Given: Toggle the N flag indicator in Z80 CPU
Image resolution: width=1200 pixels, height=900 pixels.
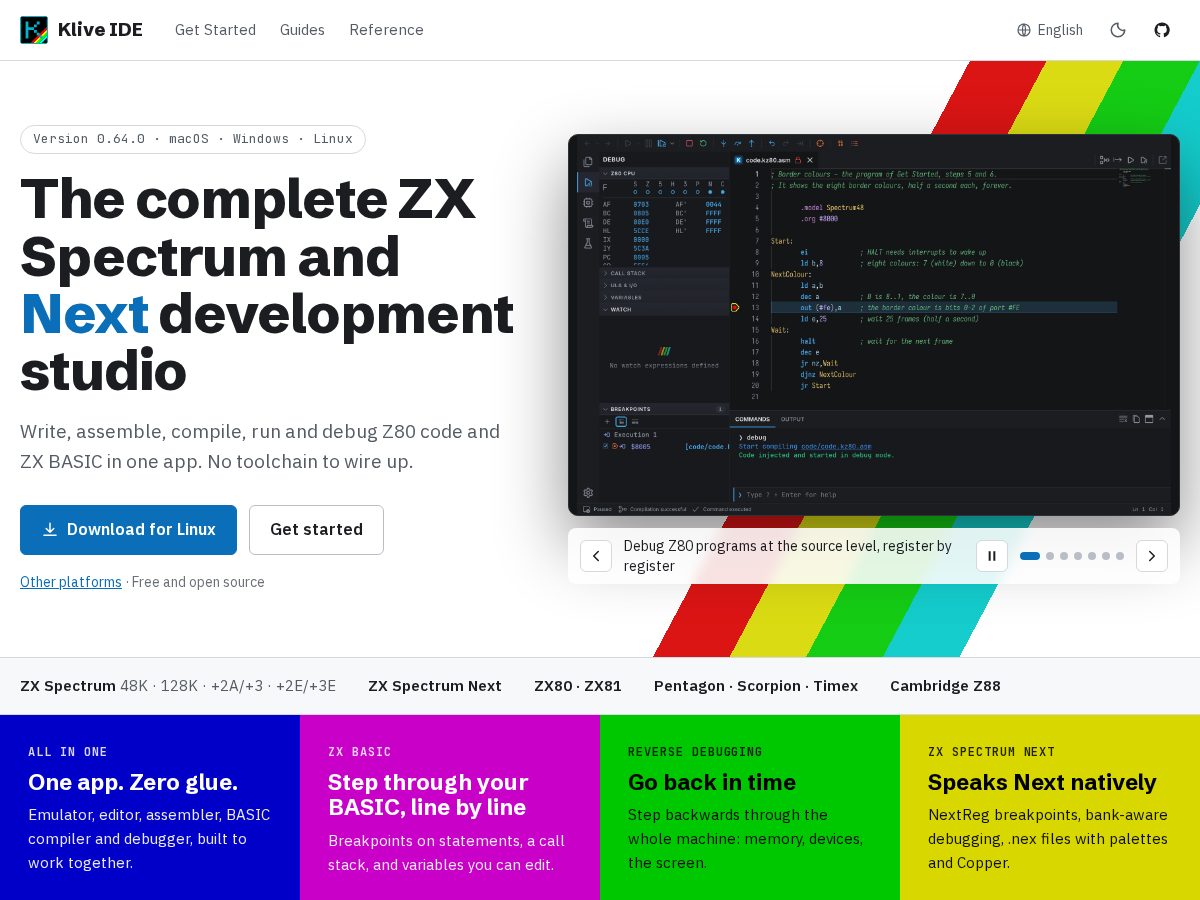Looking at the screenshot, I should point(710,191).
